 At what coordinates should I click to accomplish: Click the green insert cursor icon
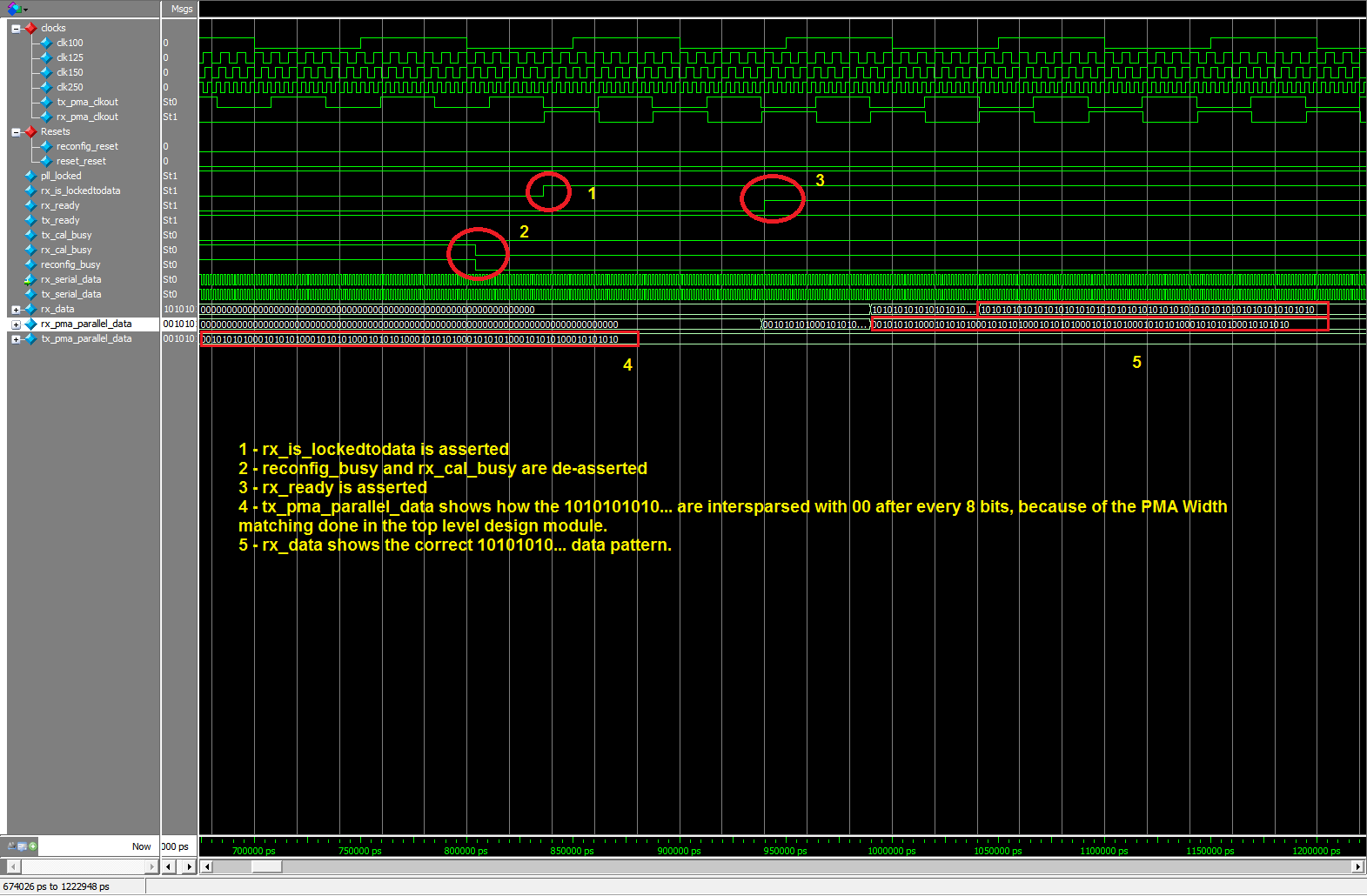coord(33,846)
